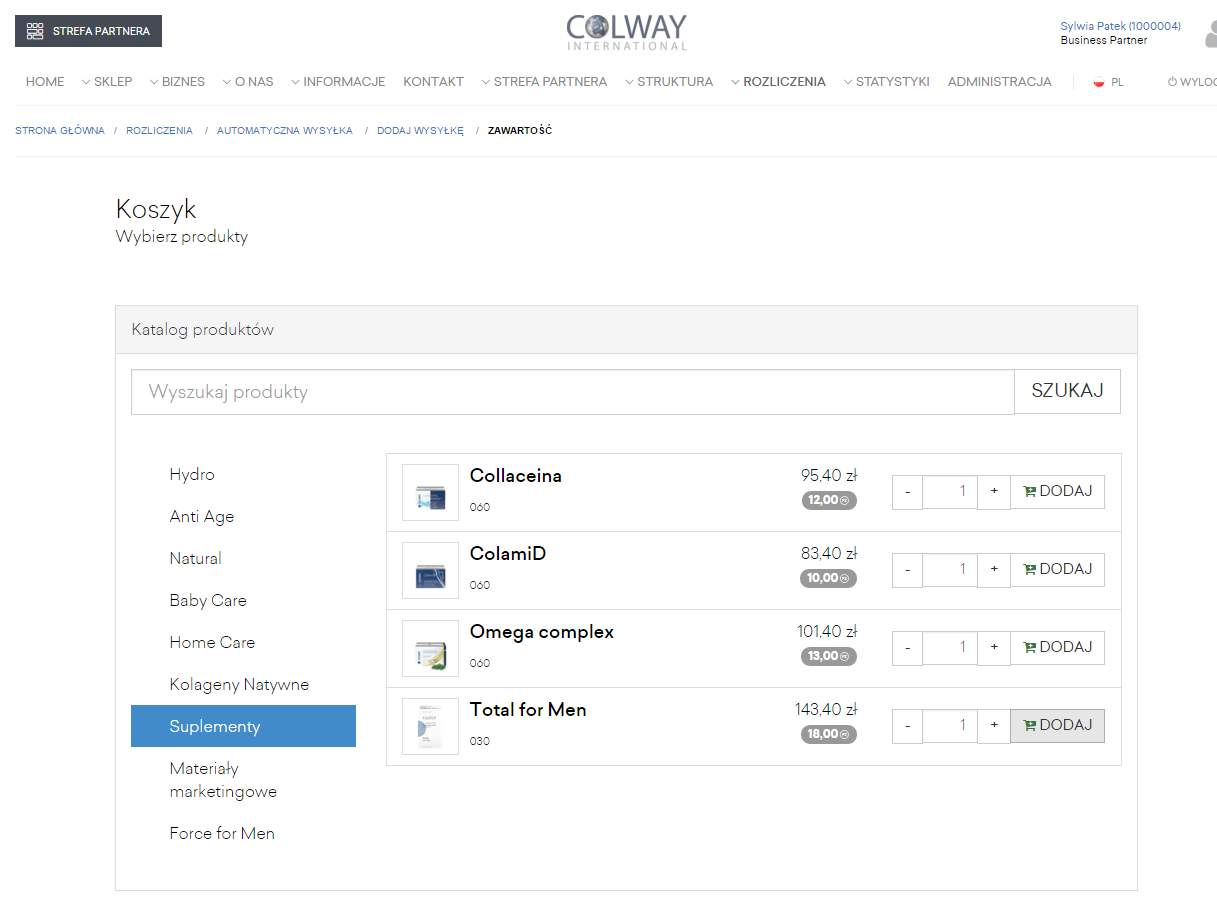The width and height of the screenshot is (1217, 906).
Task: Select the Hydro category
Action: pyautogui.click(x=243, y=475)
